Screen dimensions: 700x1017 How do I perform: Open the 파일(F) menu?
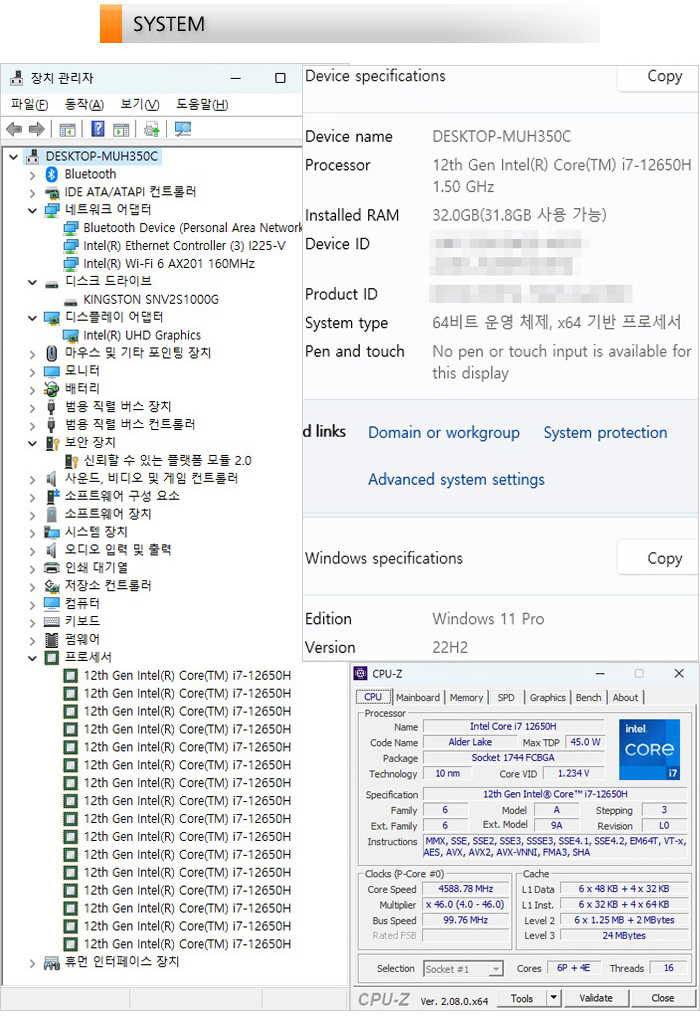(29, 104)
